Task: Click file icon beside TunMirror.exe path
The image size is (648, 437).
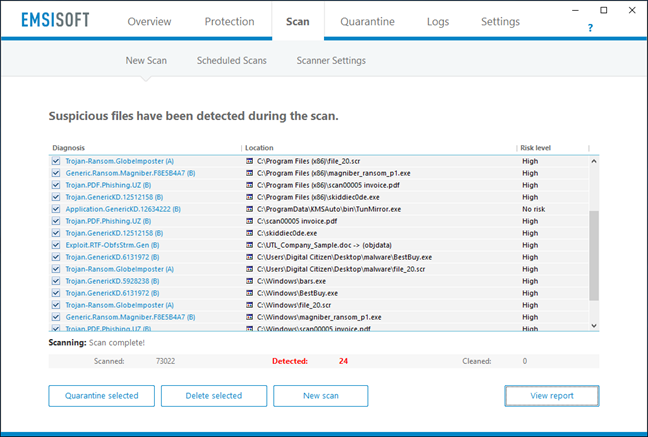Action: click(x=250, y=209)
